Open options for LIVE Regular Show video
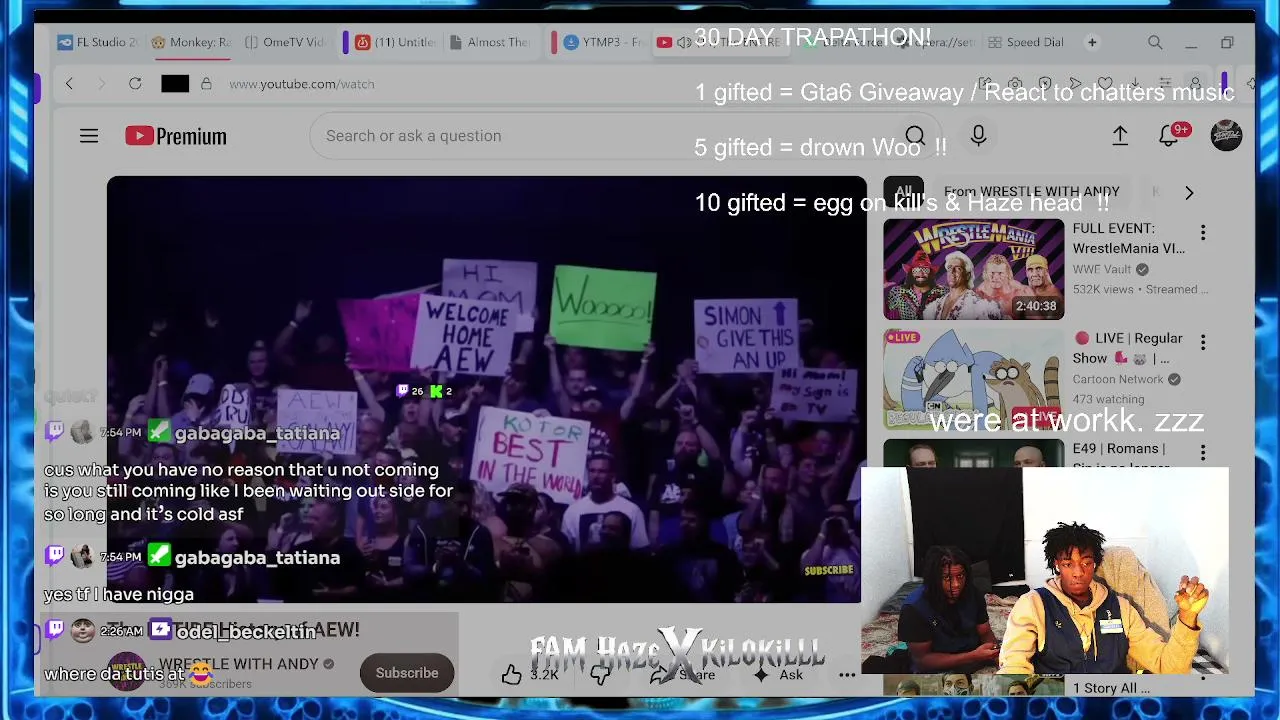 point(1203,343)
